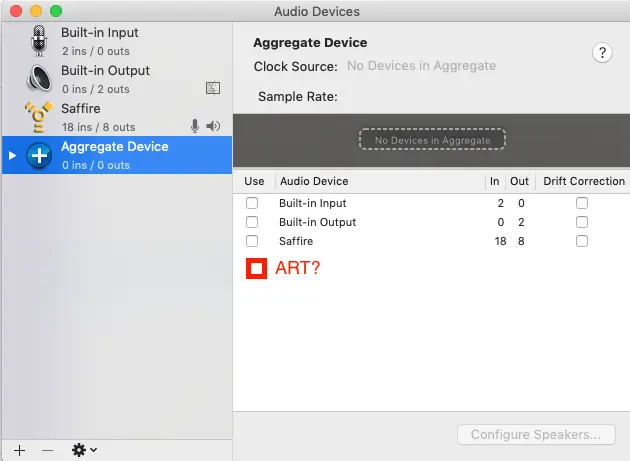The width and height of the screenshot is (630, 461).
Task: Expand the Aggregate Device disclosure triangle
Action: tap(12, 155)
